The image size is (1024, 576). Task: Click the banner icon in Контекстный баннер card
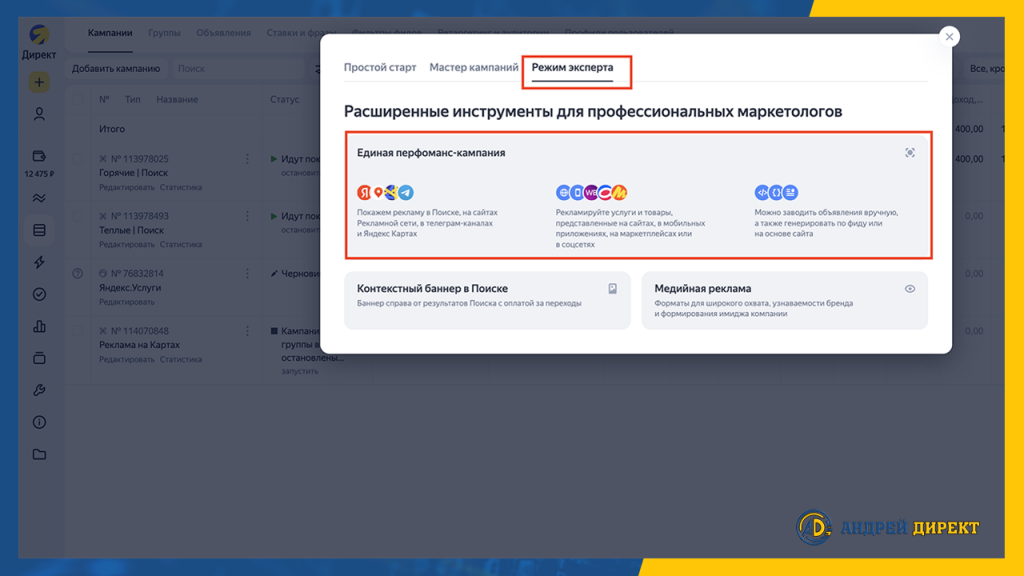click(613, 289)
